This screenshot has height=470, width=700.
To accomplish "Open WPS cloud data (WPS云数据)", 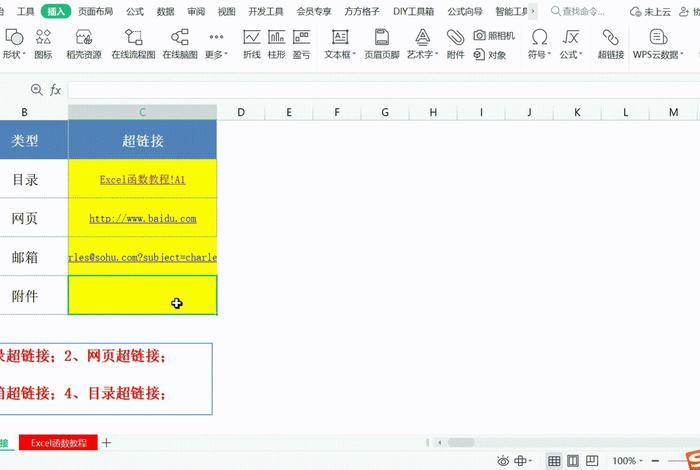I will (658, 44).
